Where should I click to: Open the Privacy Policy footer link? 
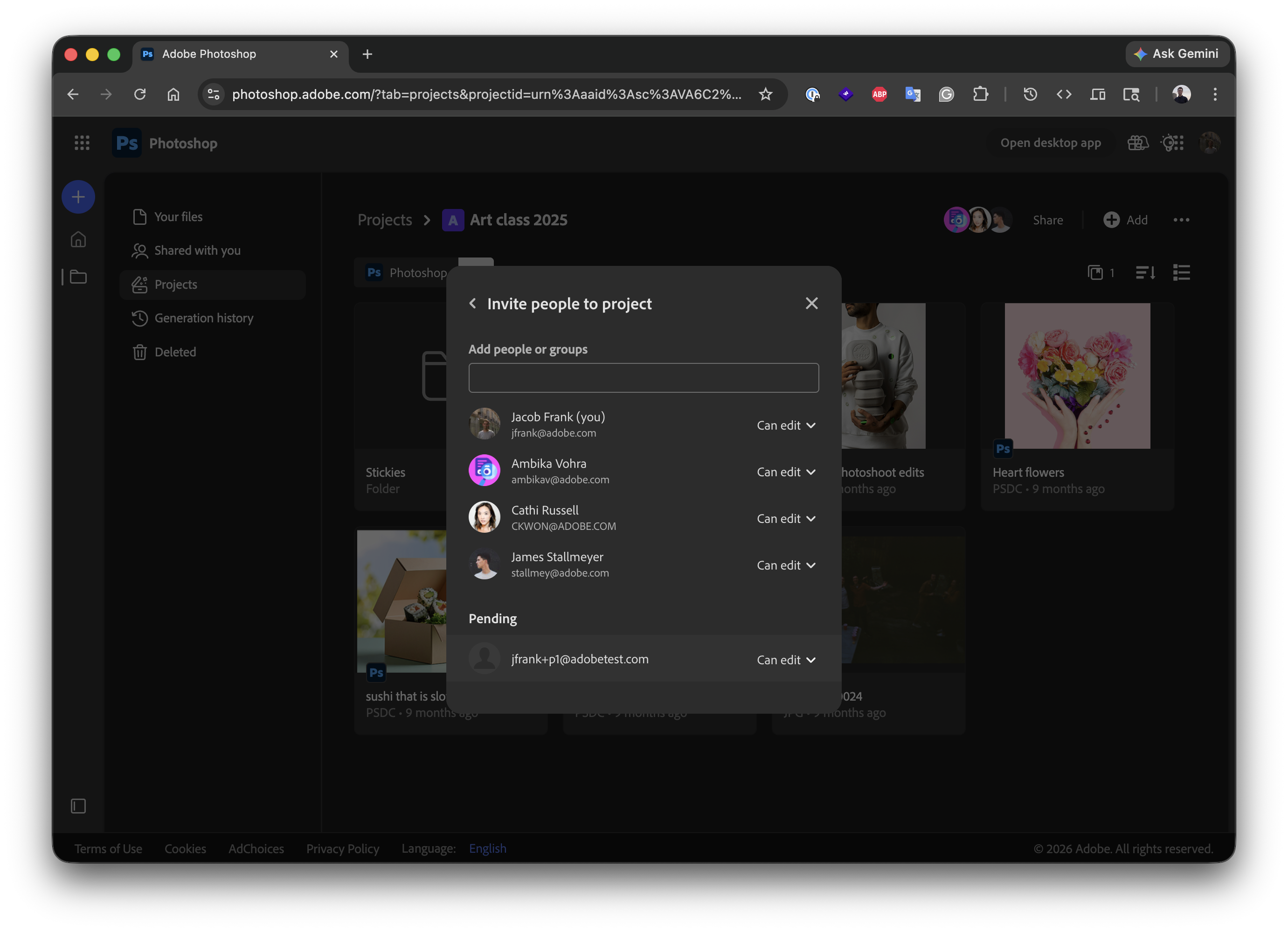click(x=342, y=849)
